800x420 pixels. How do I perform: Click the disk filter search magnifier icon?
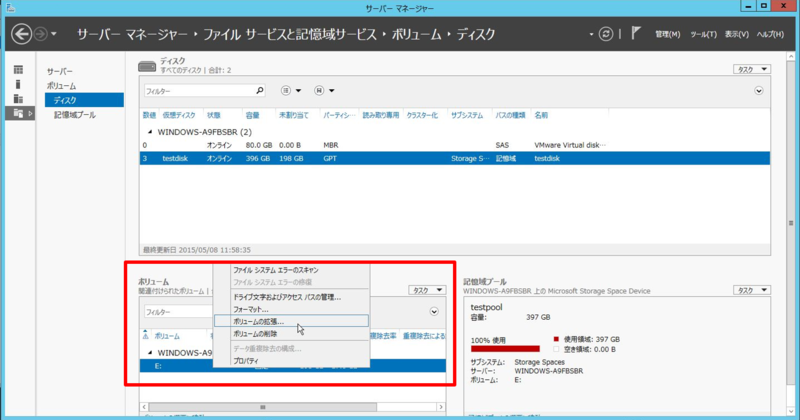[x=260, y=90]
